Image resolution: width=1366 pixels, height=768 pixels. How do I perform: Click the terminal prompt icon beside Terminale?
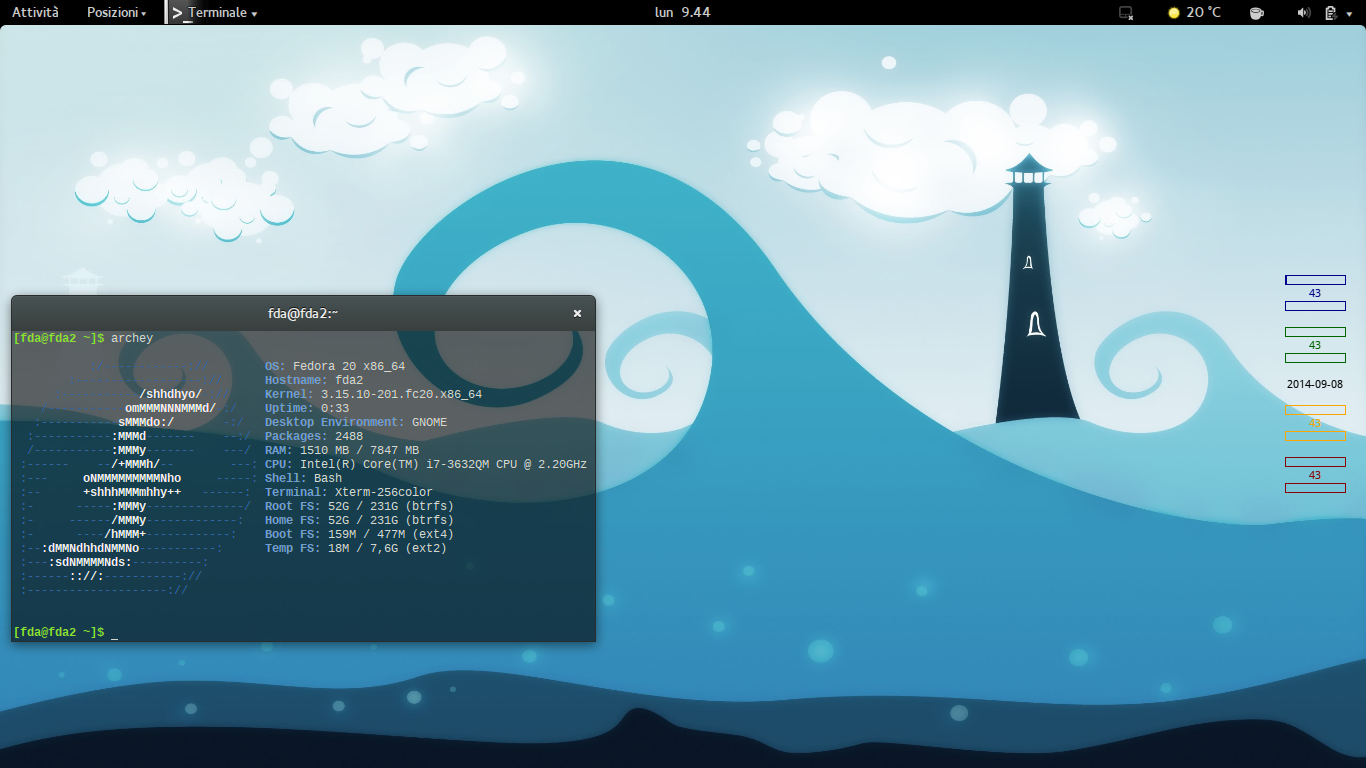click(178, 13)
